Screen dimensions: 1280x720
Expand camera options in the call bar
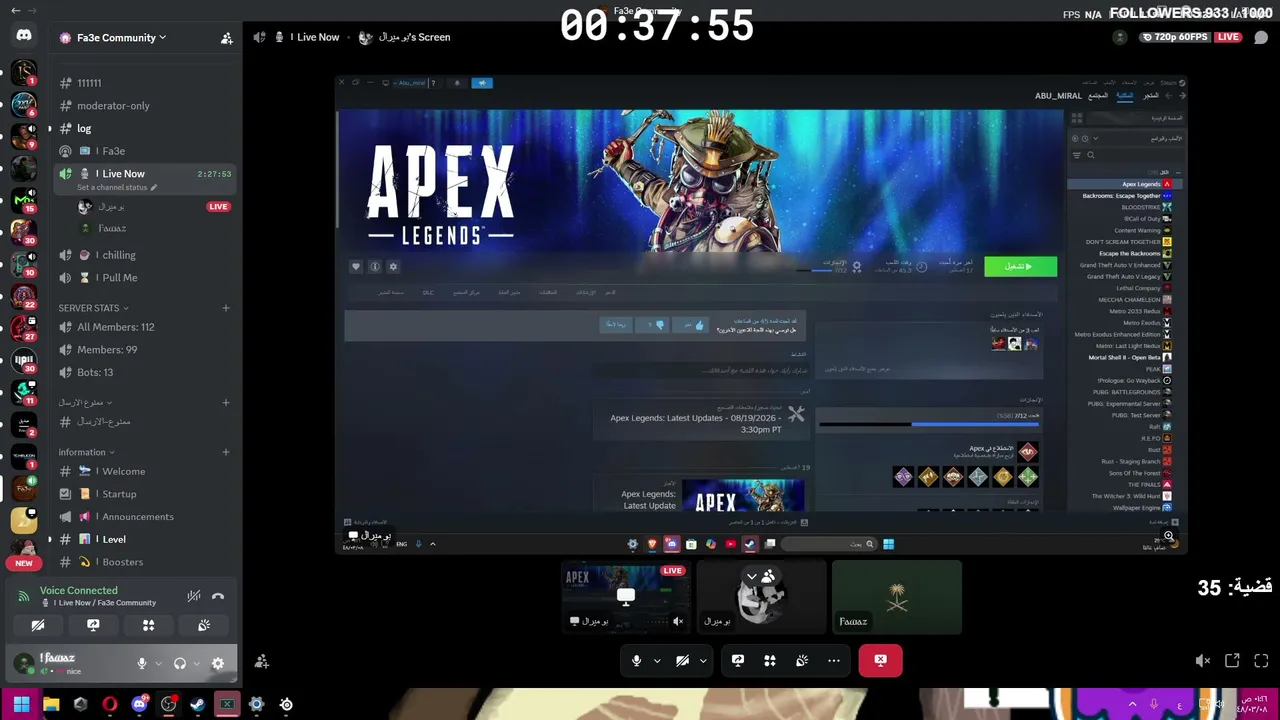coord(703,660)
